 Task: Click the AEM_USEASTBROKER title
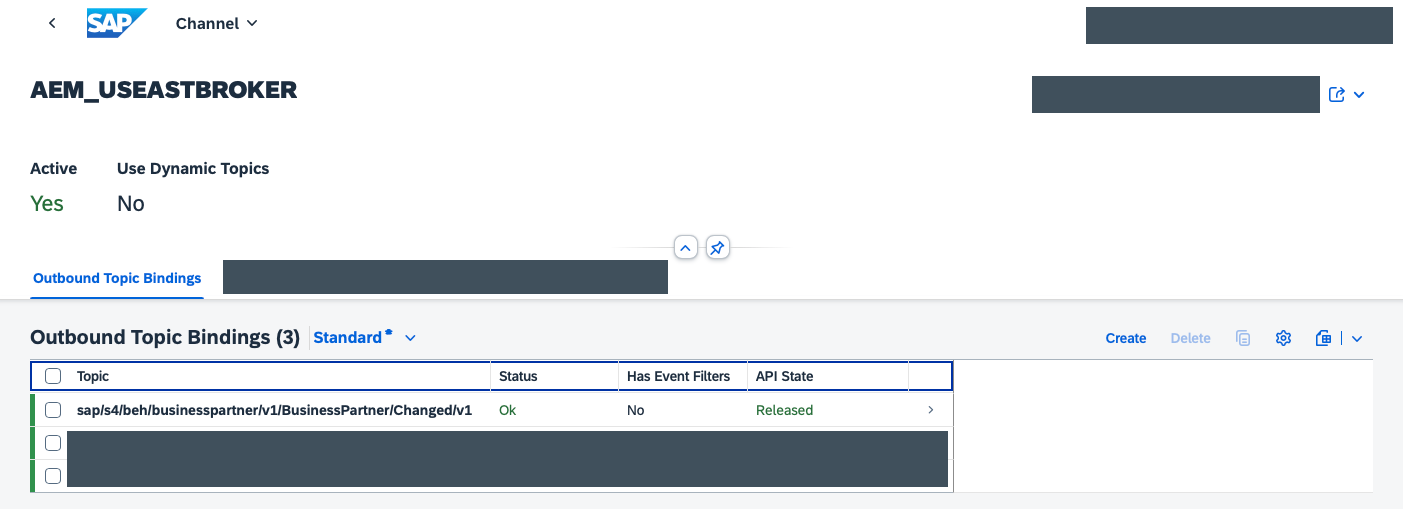[x=164, y=90]
